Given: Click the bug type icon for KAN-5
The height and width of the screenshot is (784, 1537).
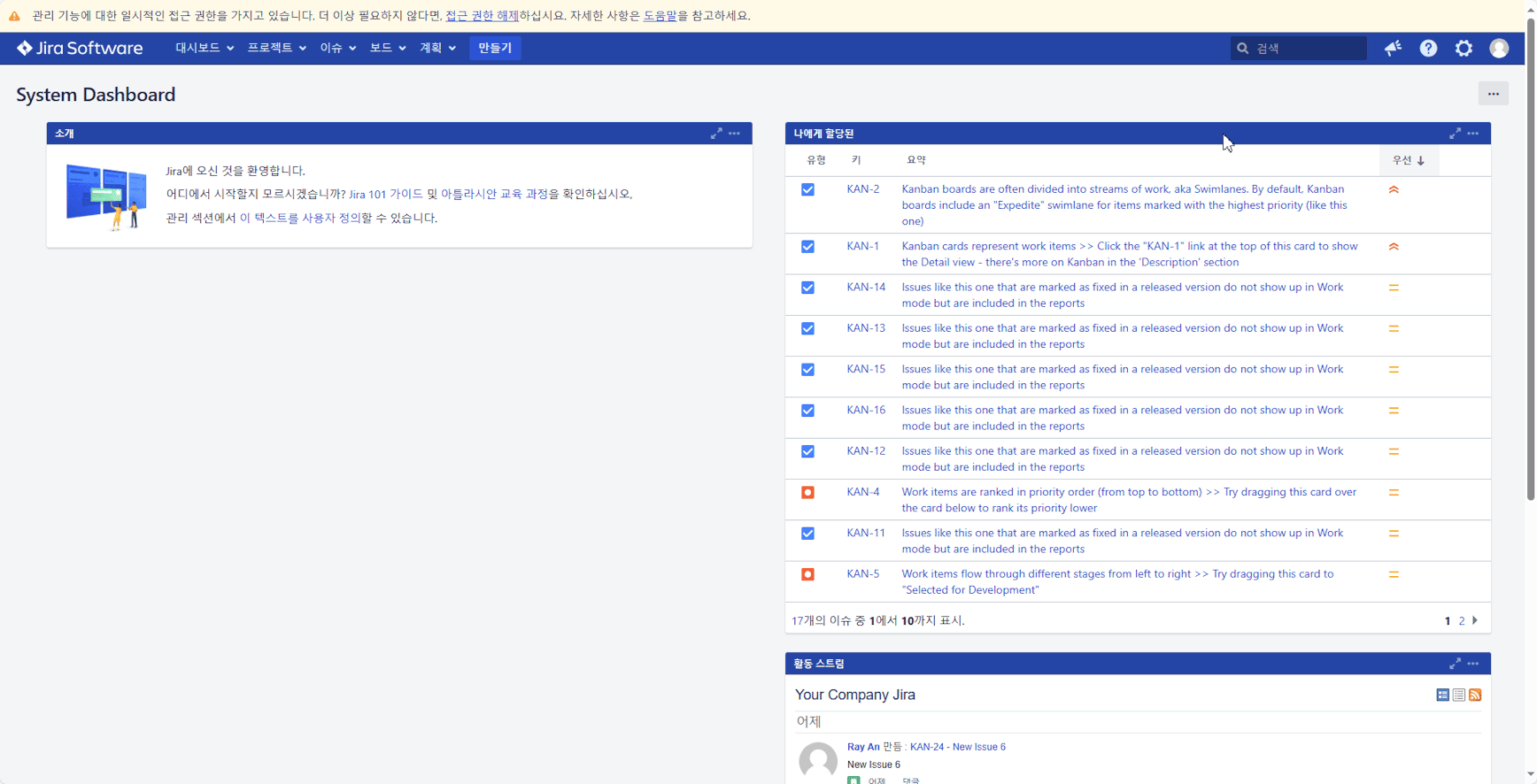Looking at the screenshot, I should coord(807,574).
